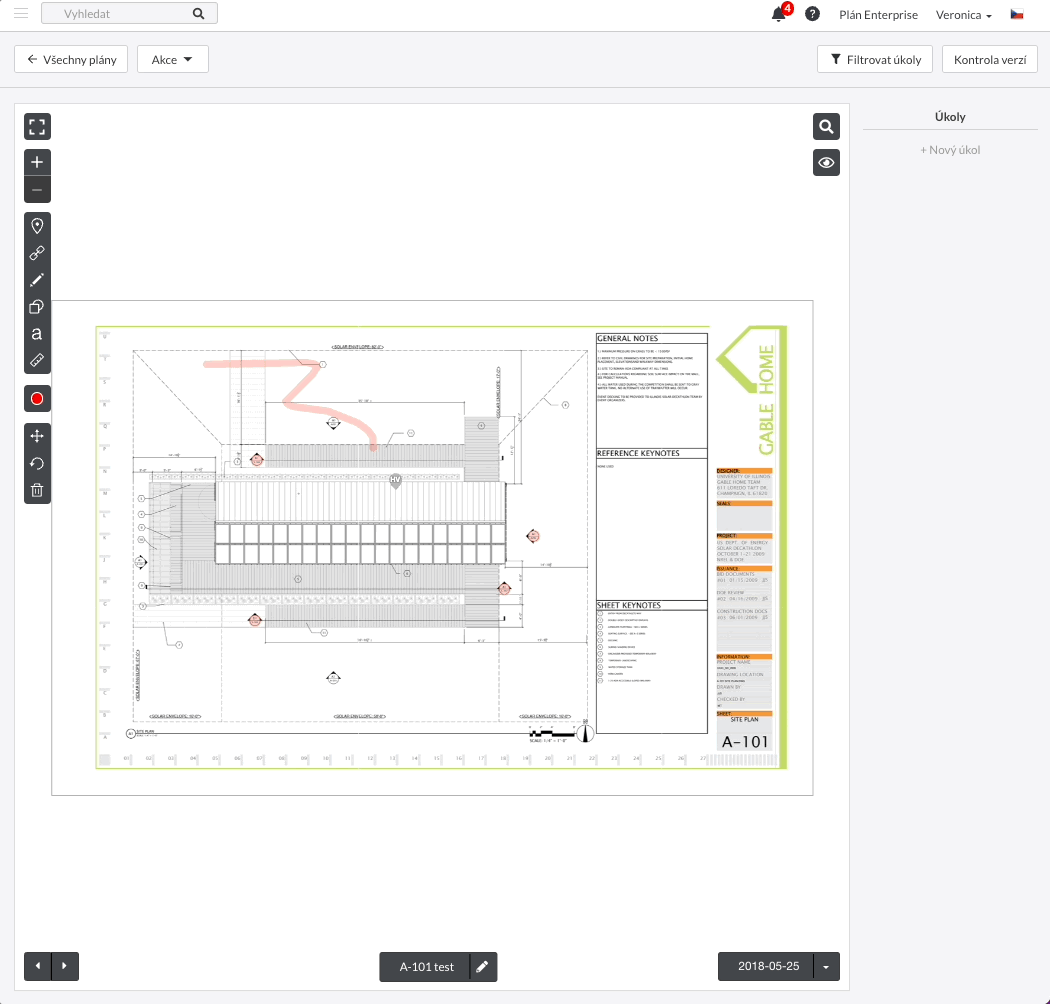Open the Veronica user menu

pos(963,15)
